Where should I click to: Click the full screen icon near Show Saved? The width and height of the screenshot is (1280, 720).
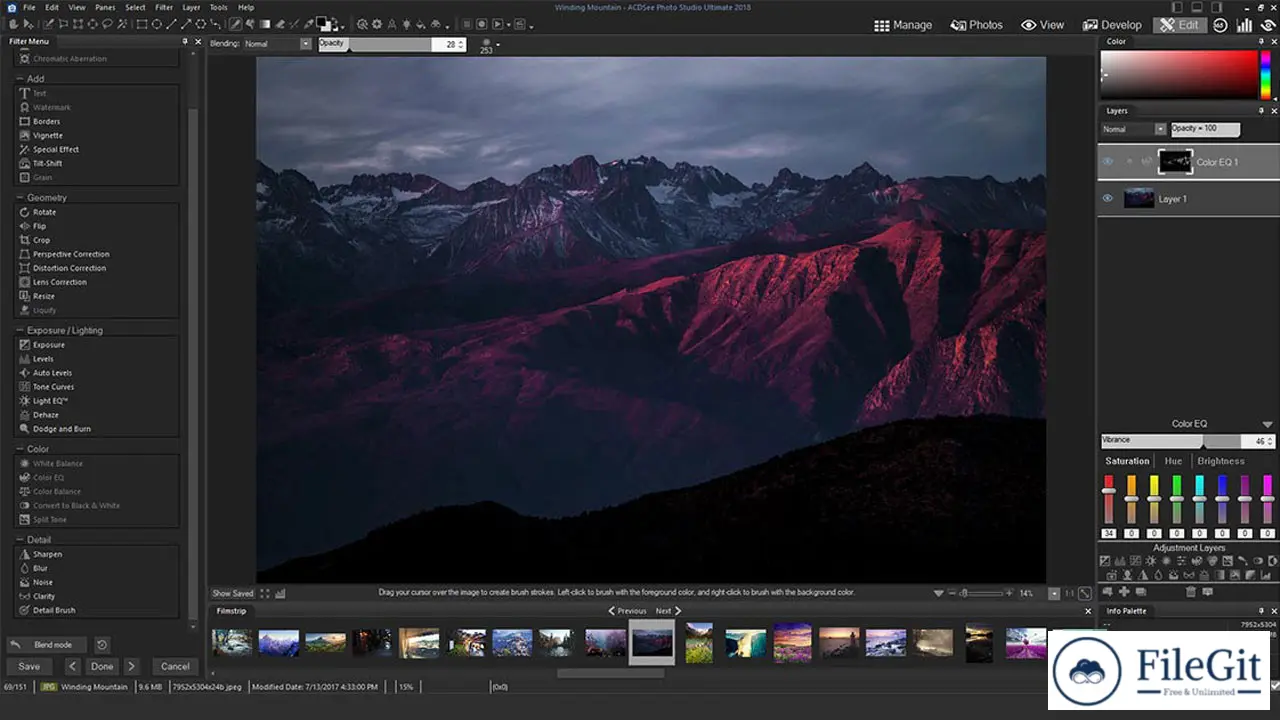[266, 593]
